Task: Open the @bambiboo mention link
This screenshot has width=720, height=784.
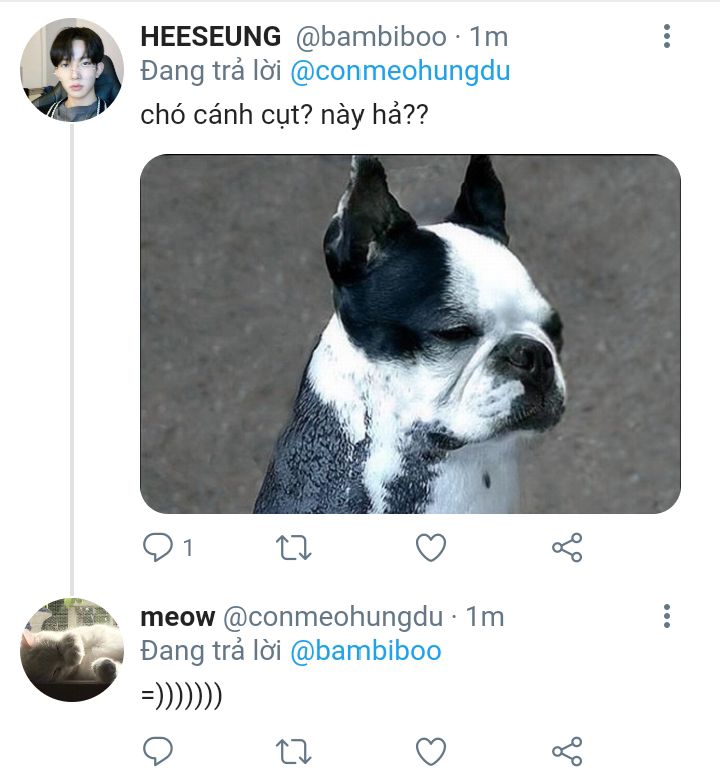Action: pos(365,651)
